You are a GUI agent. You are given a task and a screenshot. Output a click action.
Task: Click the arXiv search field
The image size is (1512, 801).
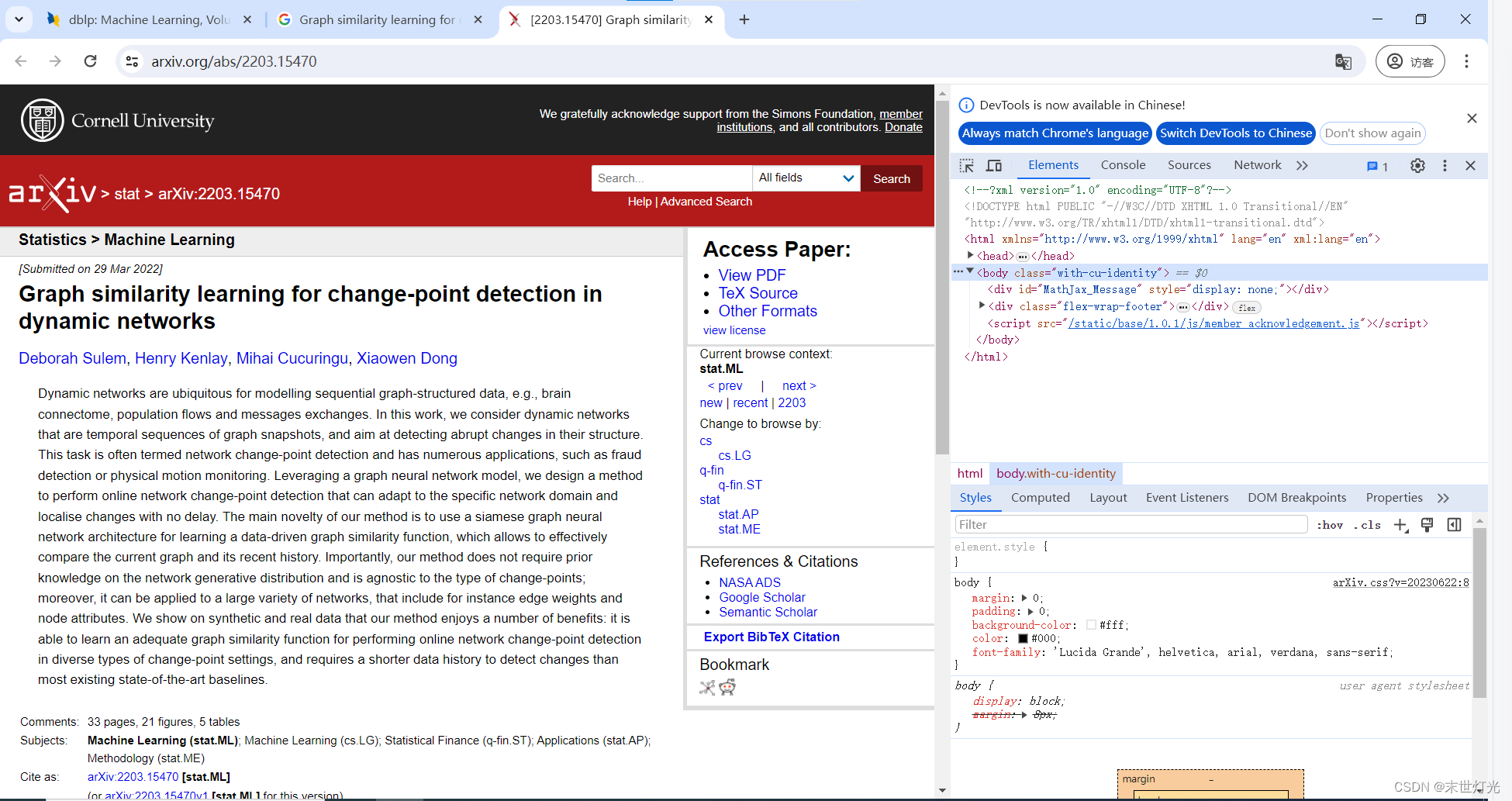tap(671, 178)
